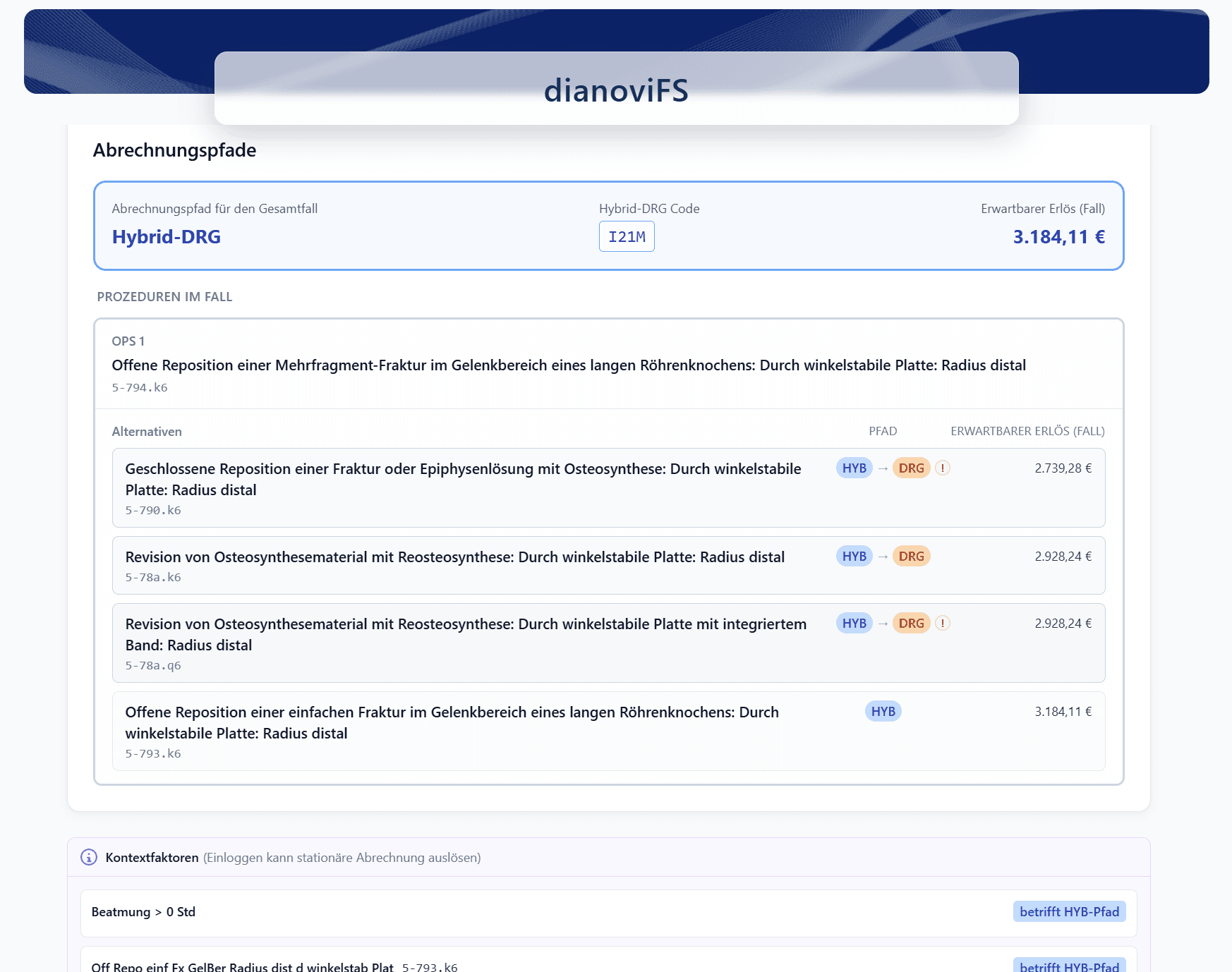Click the dianoviFS title banner
Viewport: 1232px width, 972px height.
click(x=616, y=90)
